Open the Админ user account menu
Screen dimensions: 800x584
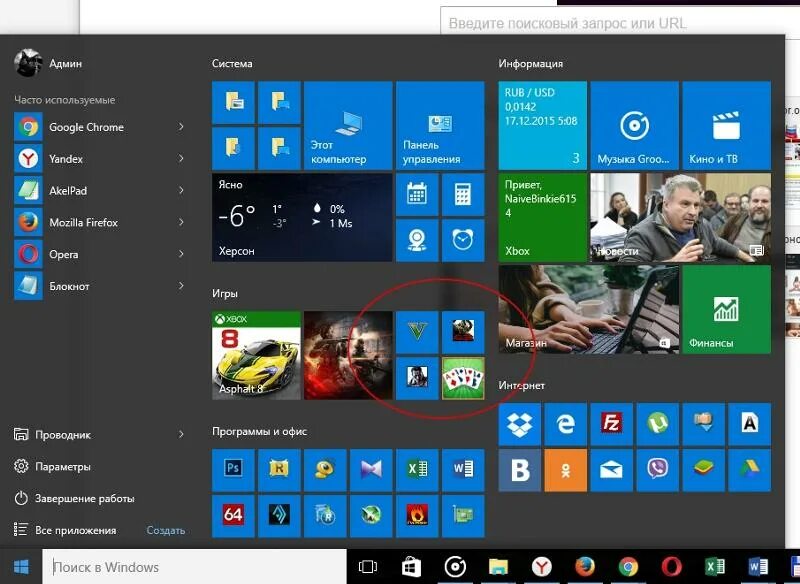point(48,63)
